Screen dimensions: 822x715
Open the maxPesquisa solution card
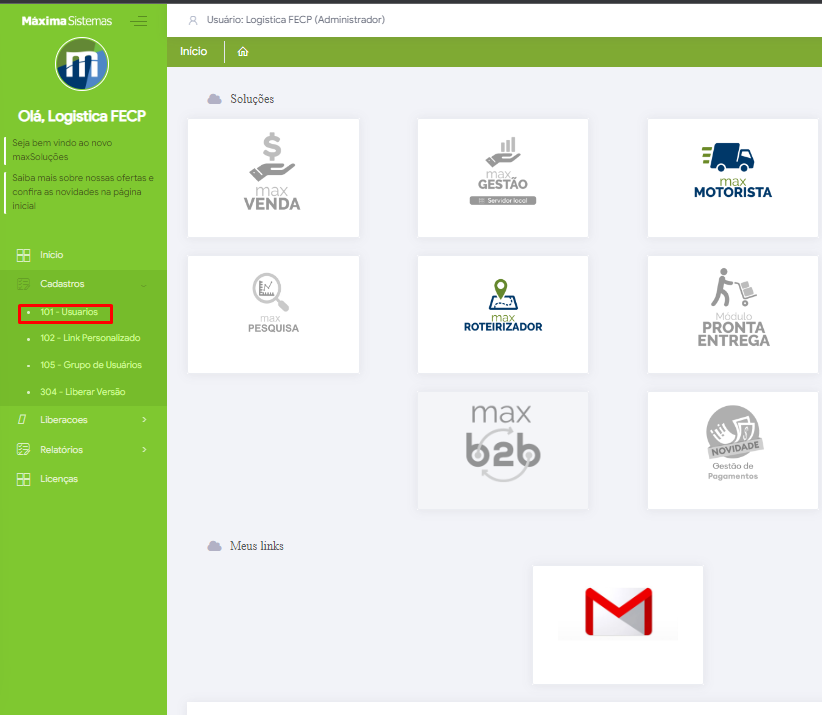[x=273, y=315]
